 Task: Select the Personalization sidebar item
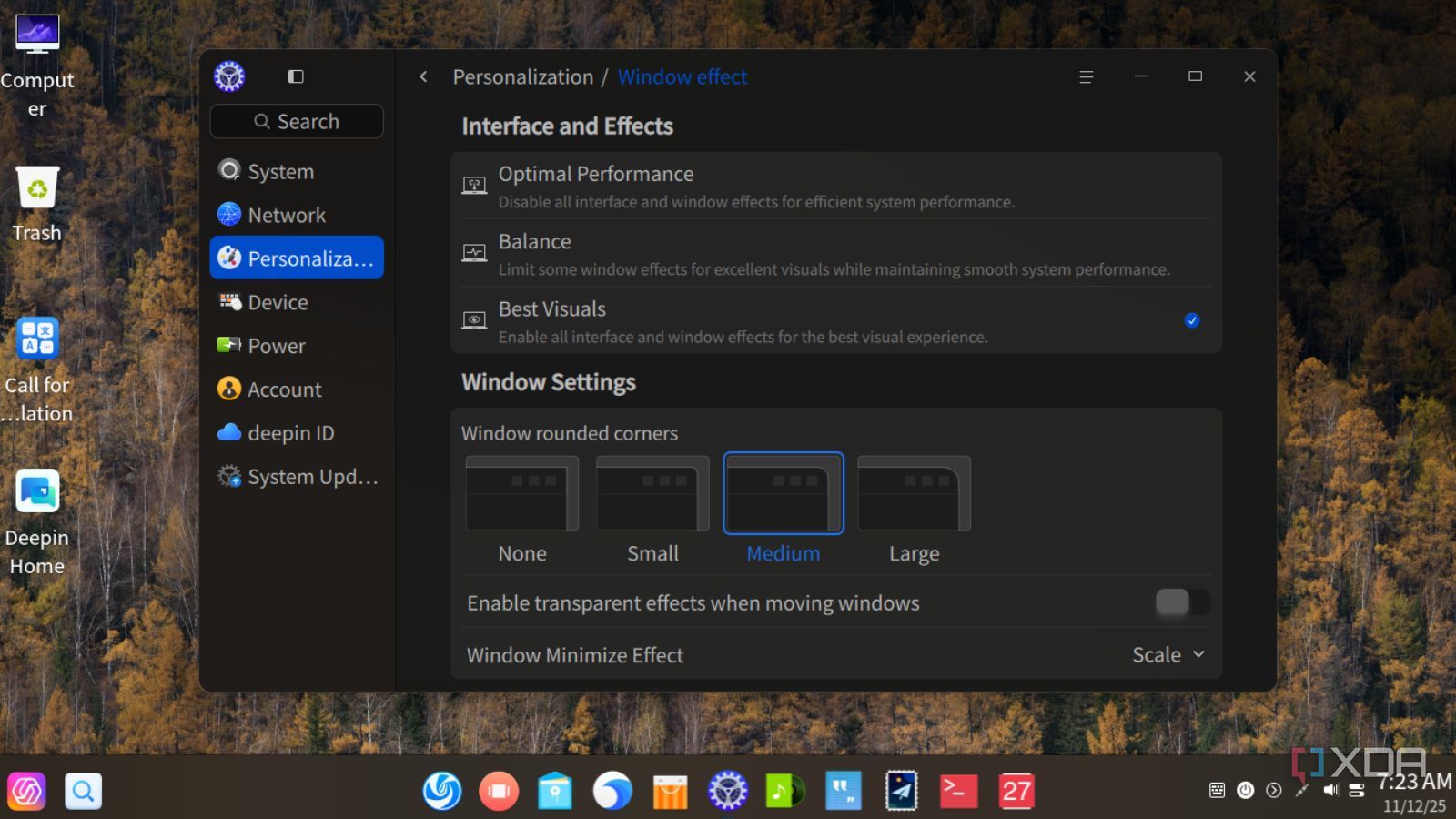point(297,258)
